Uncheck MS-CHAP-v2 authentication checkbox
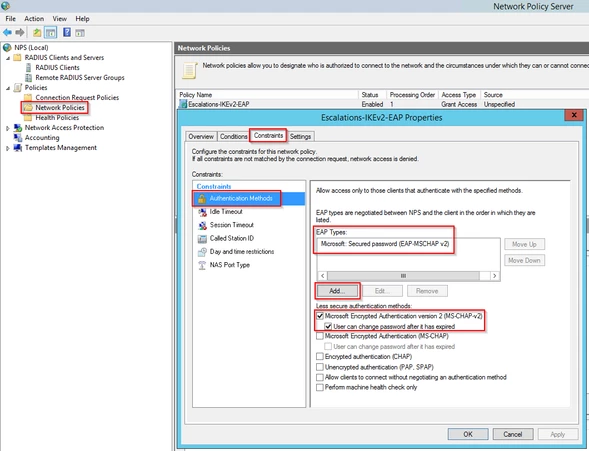Viewport: 589px width, 451px height. pyautogui.click(x=320, y=316)
